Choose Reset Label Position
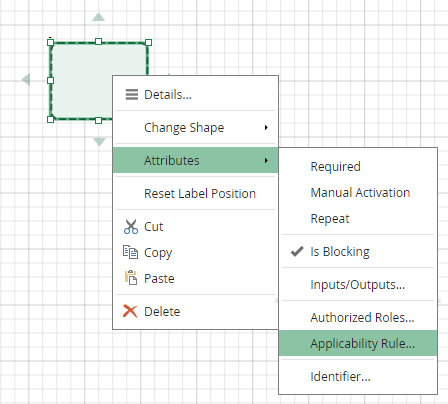Screen dimensions: 448x404 [195, 194]
